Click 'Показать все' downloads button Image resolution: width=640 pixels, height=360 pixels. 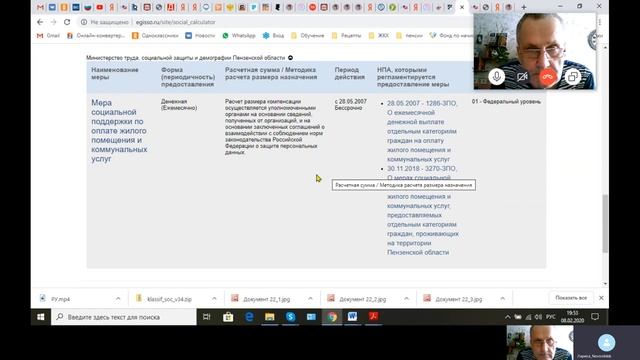click(x=571, y=298)
